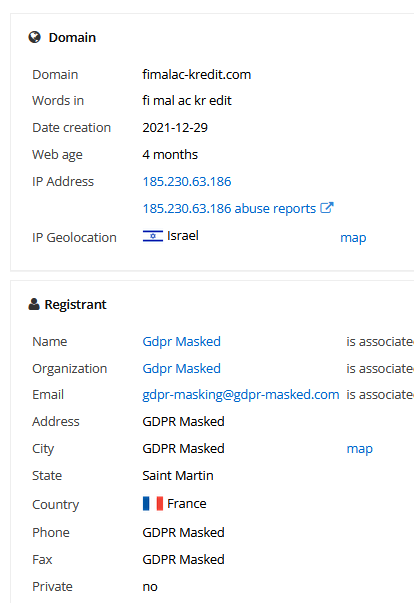414x603 pixels.
Task: Open the 185.230.63.186 abuse reports link
Action: tap(229, 208)
